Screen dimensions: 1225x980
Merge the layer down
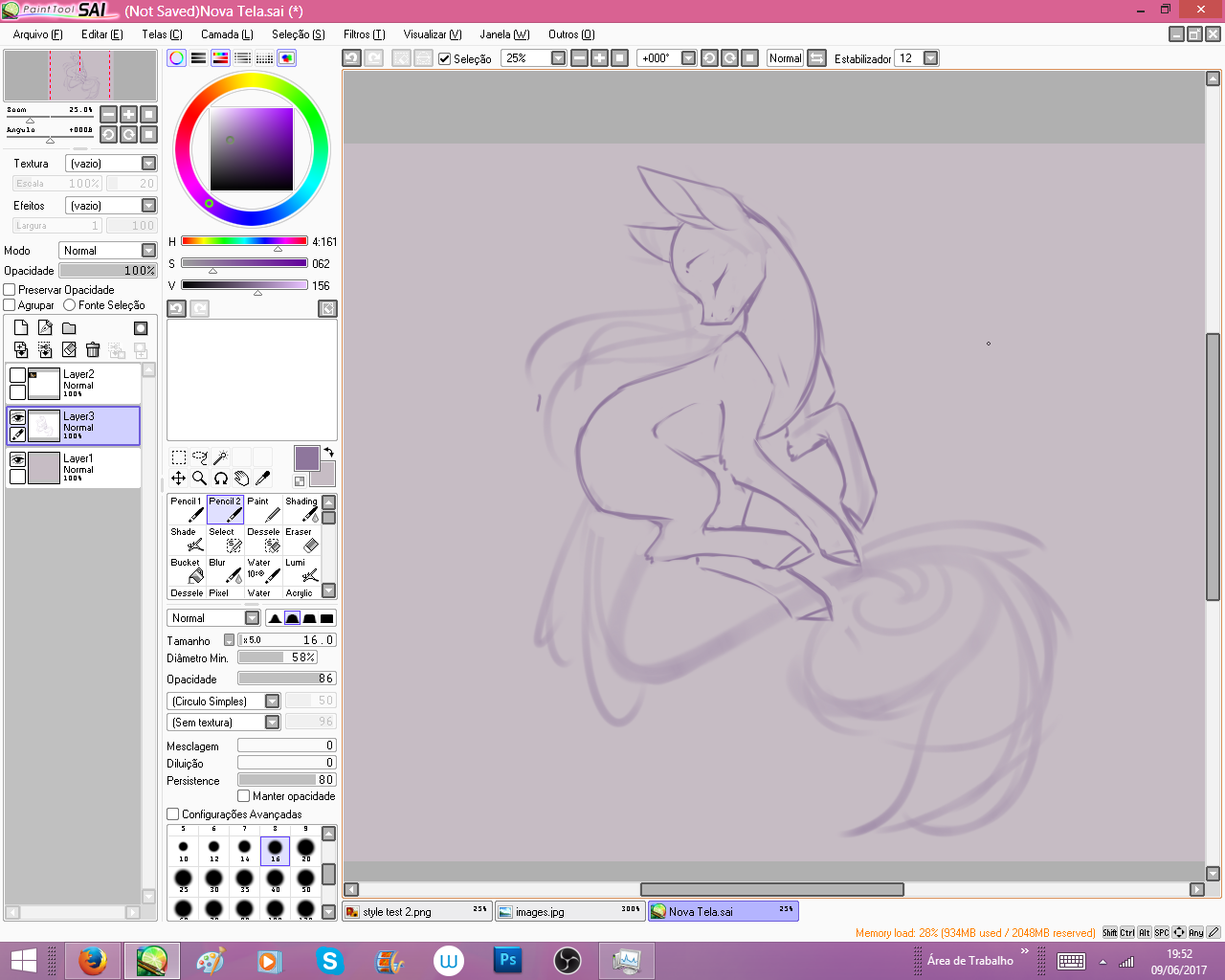point(21,350)
